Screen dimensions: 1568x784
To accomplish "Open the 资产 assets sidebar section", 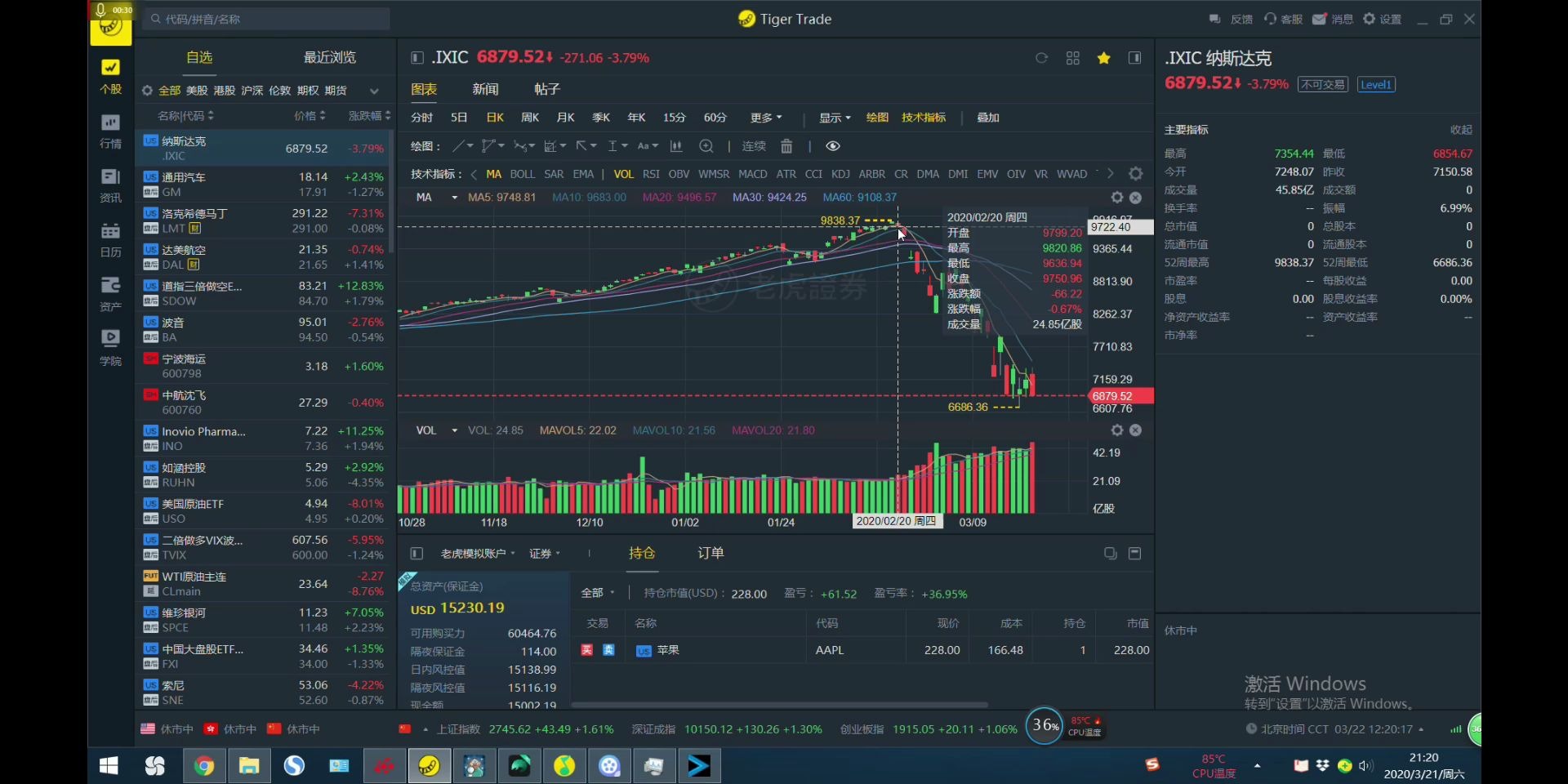I will (110, 294).
